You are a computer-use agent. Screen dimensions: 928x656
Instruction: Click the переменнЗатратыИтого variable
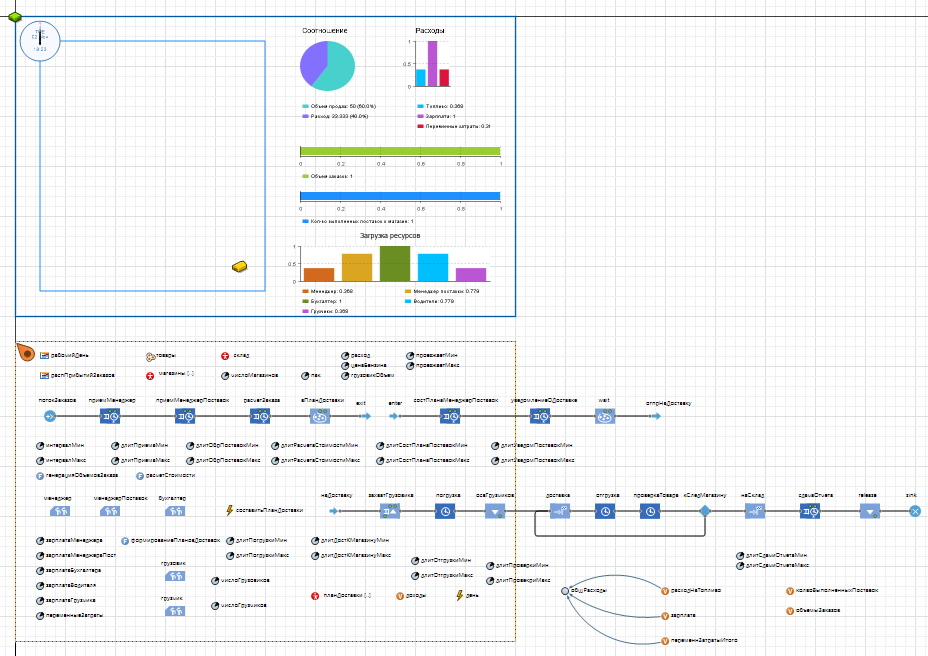point(665,641)
